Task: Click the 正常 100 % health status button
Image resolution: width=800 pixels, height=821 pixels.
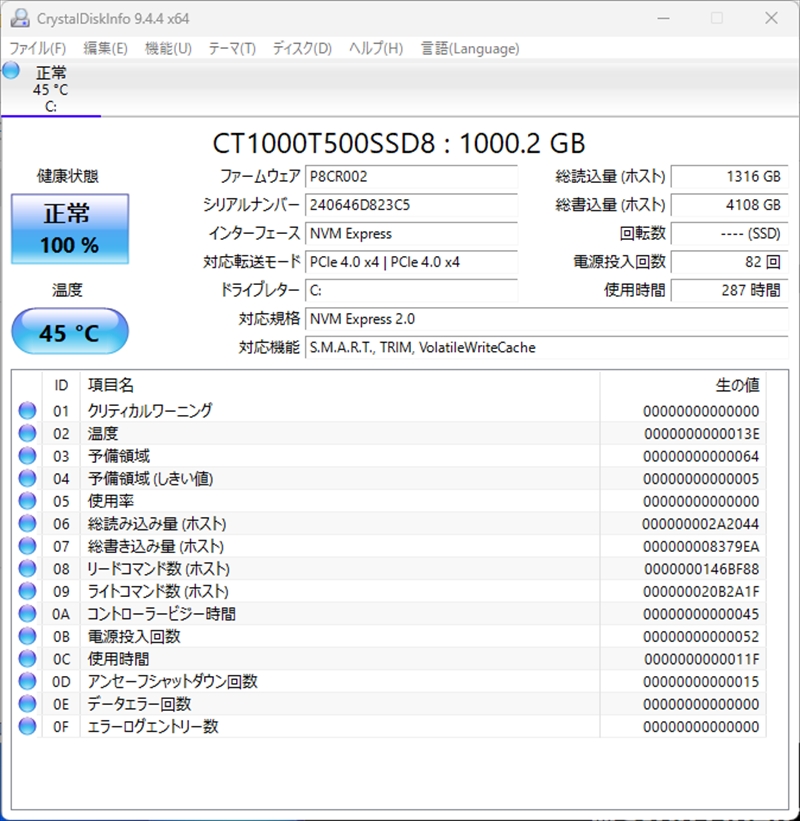Action: pos(70,229)
